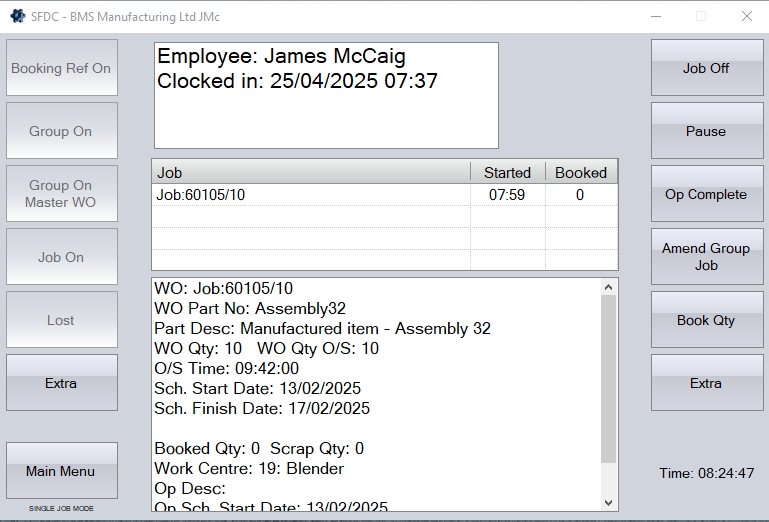769x522 pixels.
Task: Click the Employee information box
Action: point(325,95)
